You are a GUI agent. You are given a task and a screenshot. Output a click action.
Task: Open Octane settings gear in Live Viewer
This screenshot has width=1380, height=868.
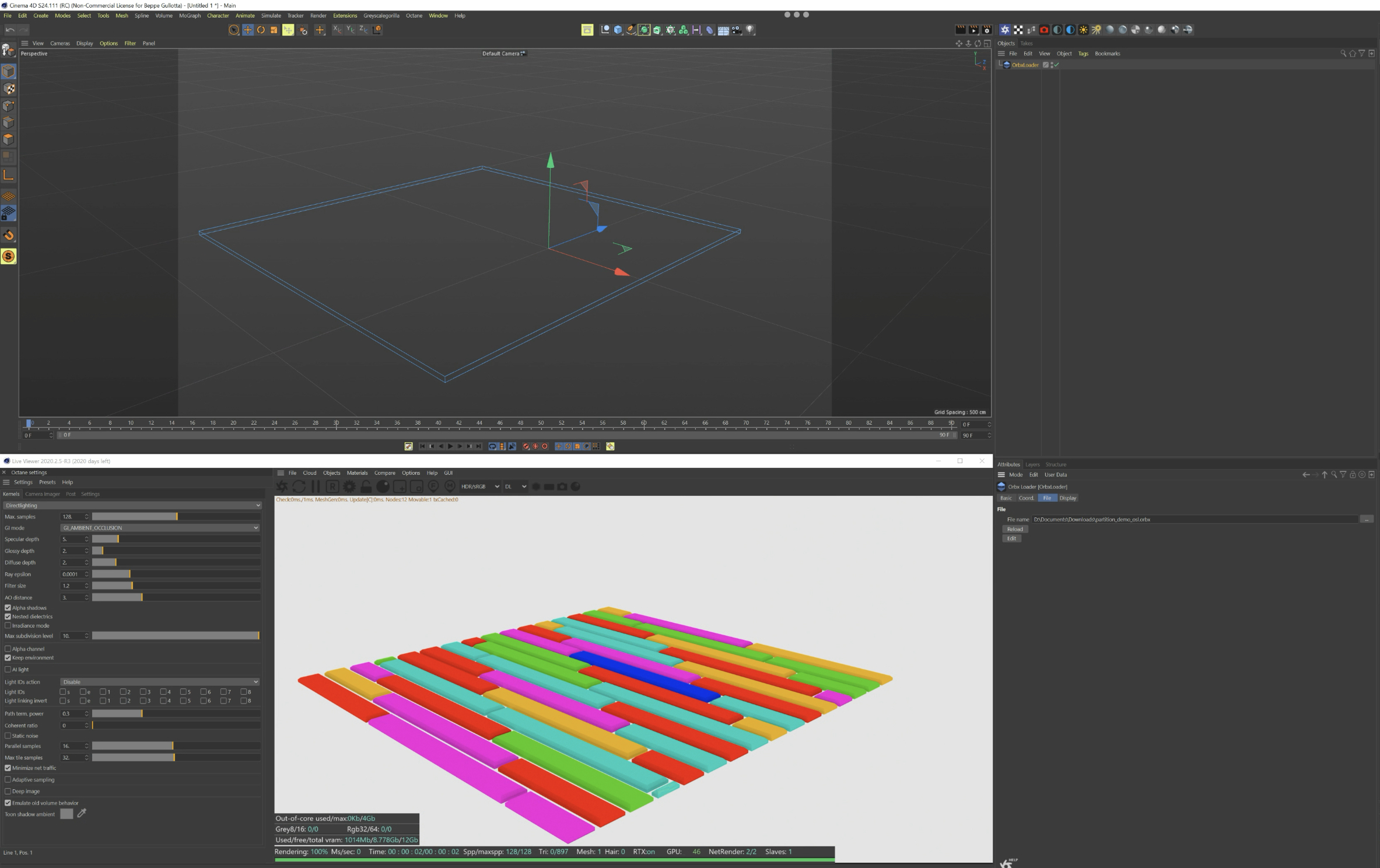(349, 487)
